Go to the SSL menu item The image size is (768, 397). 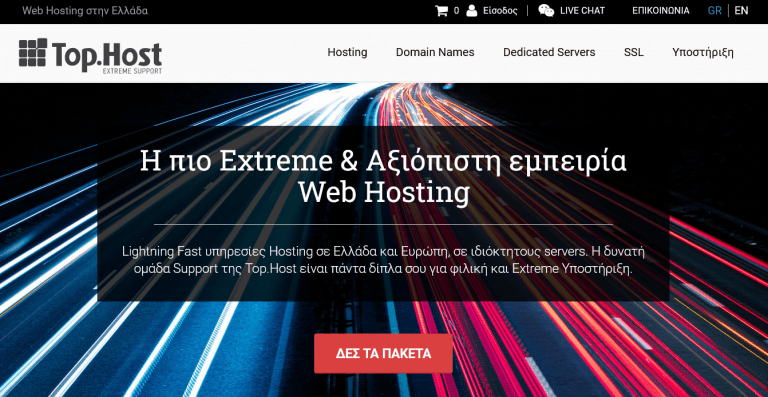pyautogui.click(x=634, y=52)
